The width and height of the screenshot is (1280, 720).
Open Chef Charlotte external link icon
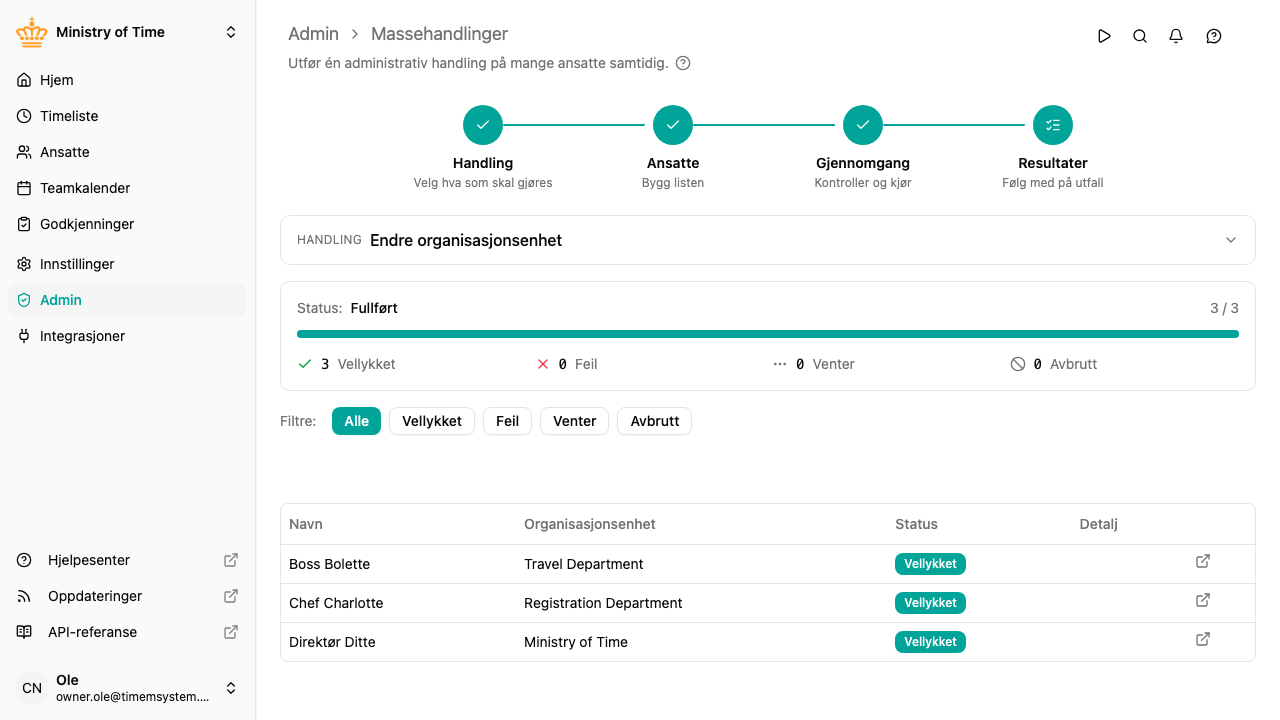1203,600
